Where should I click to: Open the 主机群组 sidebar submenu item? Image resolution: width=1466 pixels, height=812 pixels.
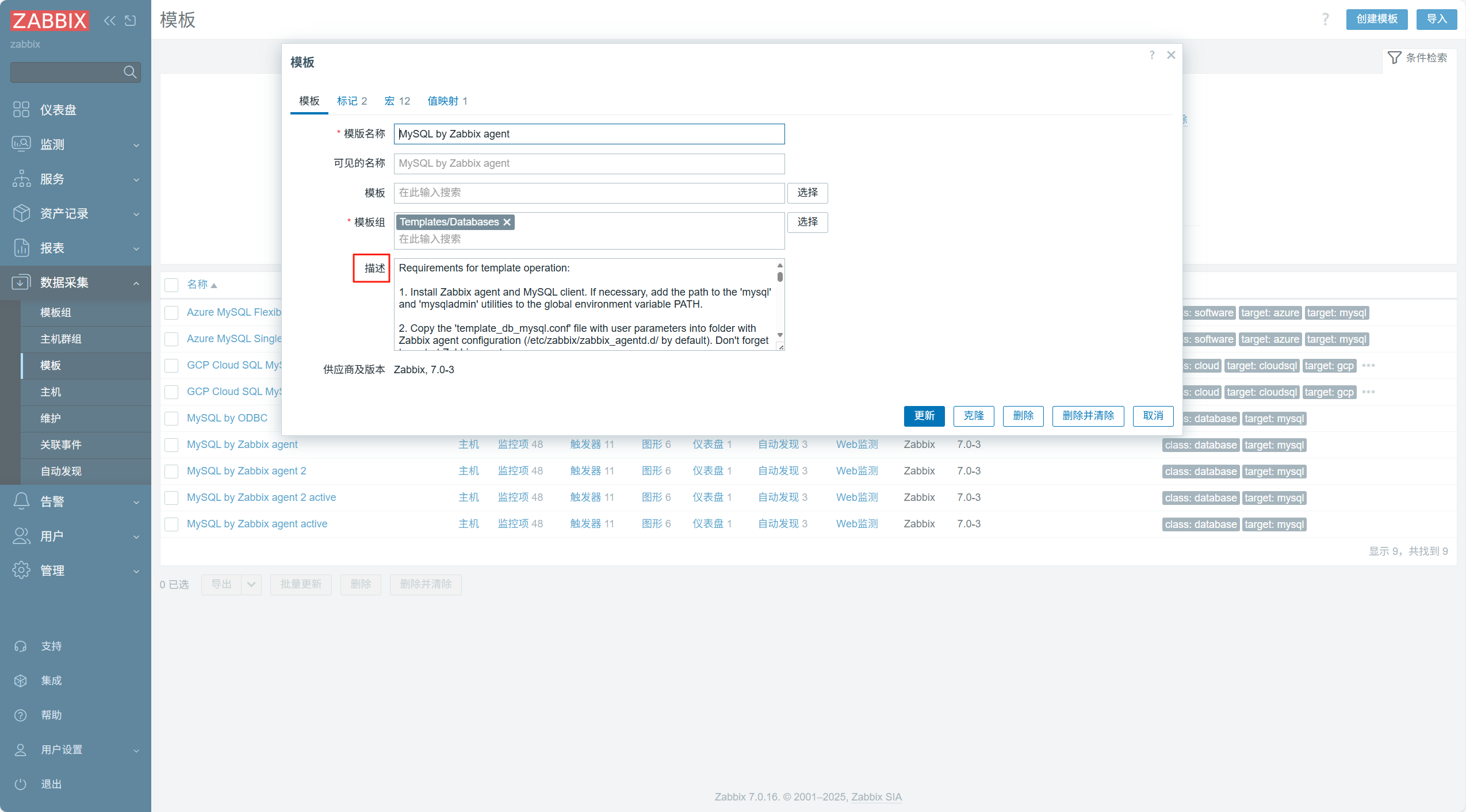point(86,339)
